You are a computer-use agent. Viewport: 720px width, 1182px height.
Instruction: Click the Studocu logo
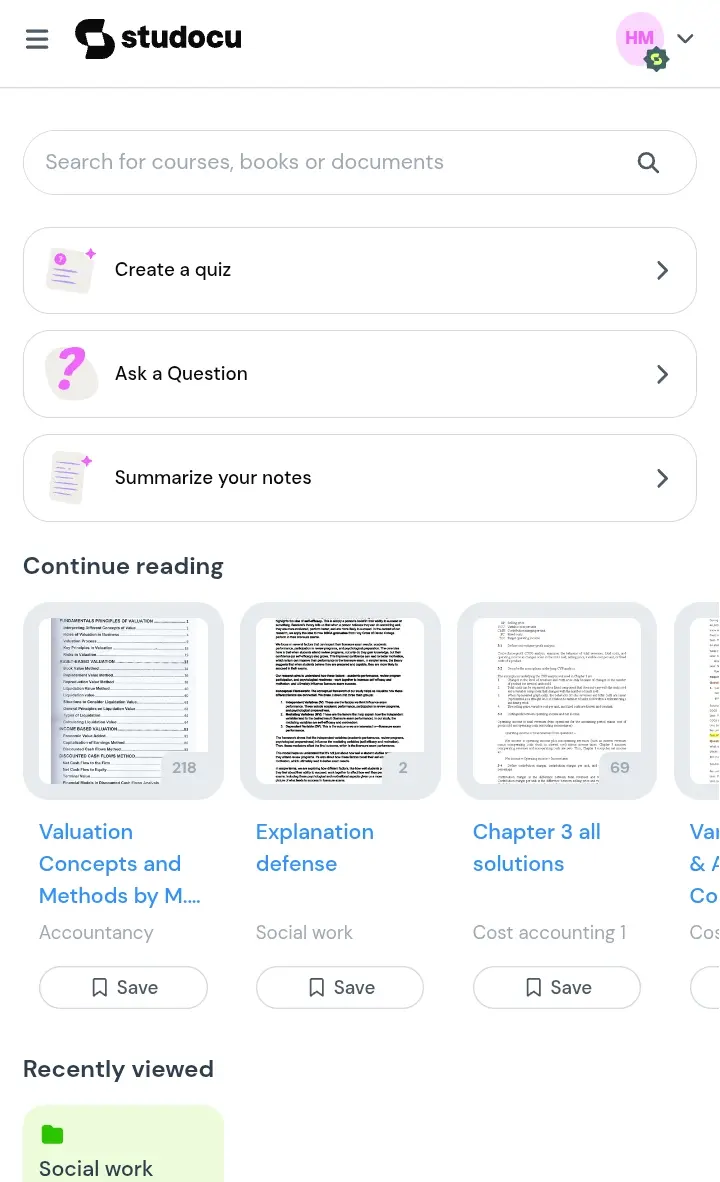[158, 38]
